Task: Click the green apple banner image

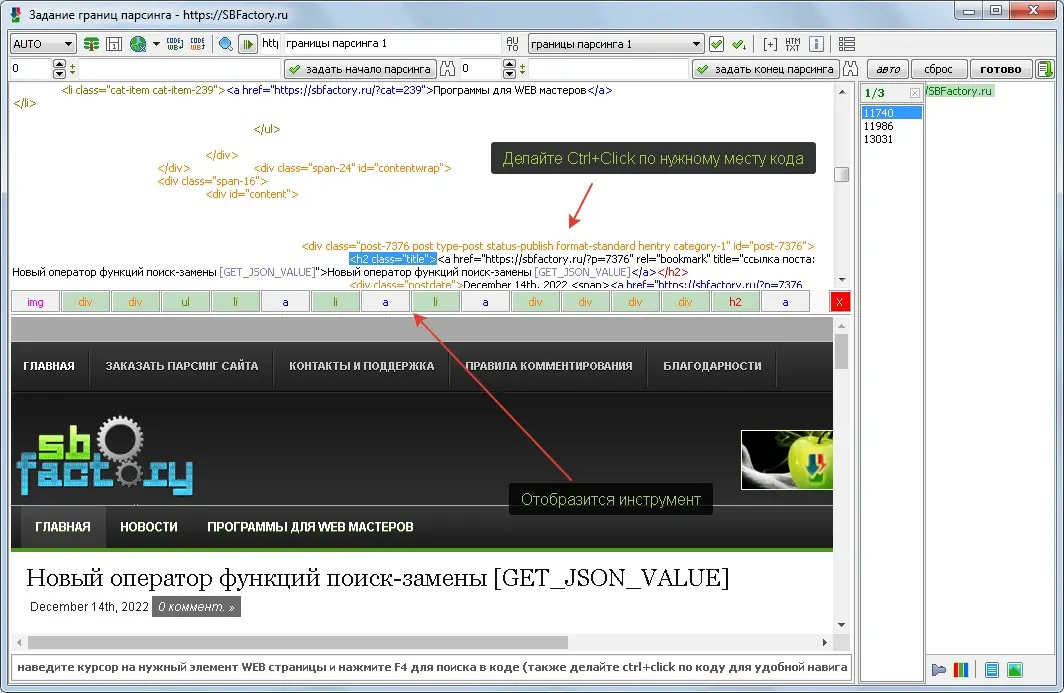Action: tap(787, 460)
